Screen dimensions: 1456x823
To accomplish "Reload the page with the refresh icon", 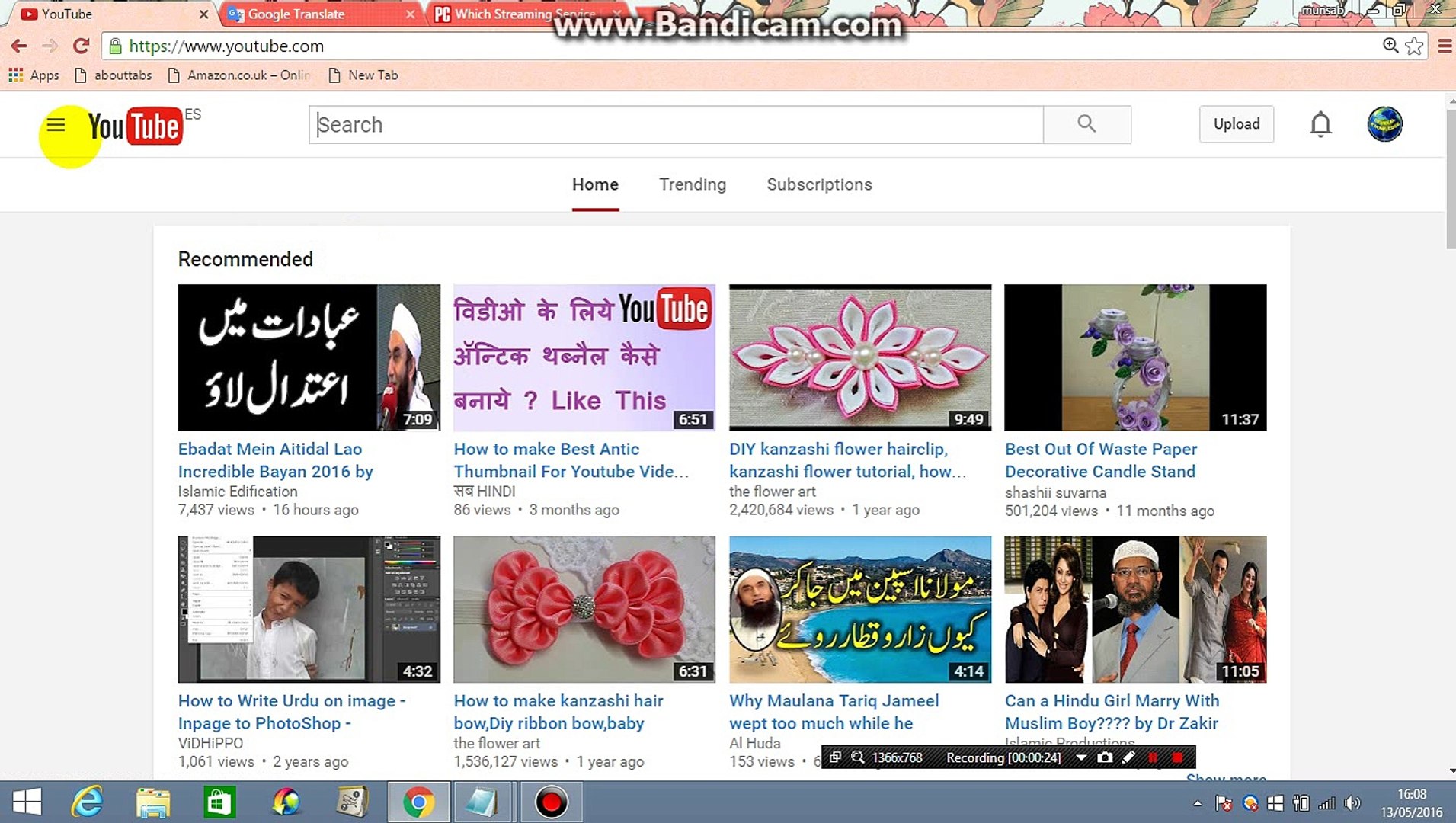I will [x=81, y=46].
